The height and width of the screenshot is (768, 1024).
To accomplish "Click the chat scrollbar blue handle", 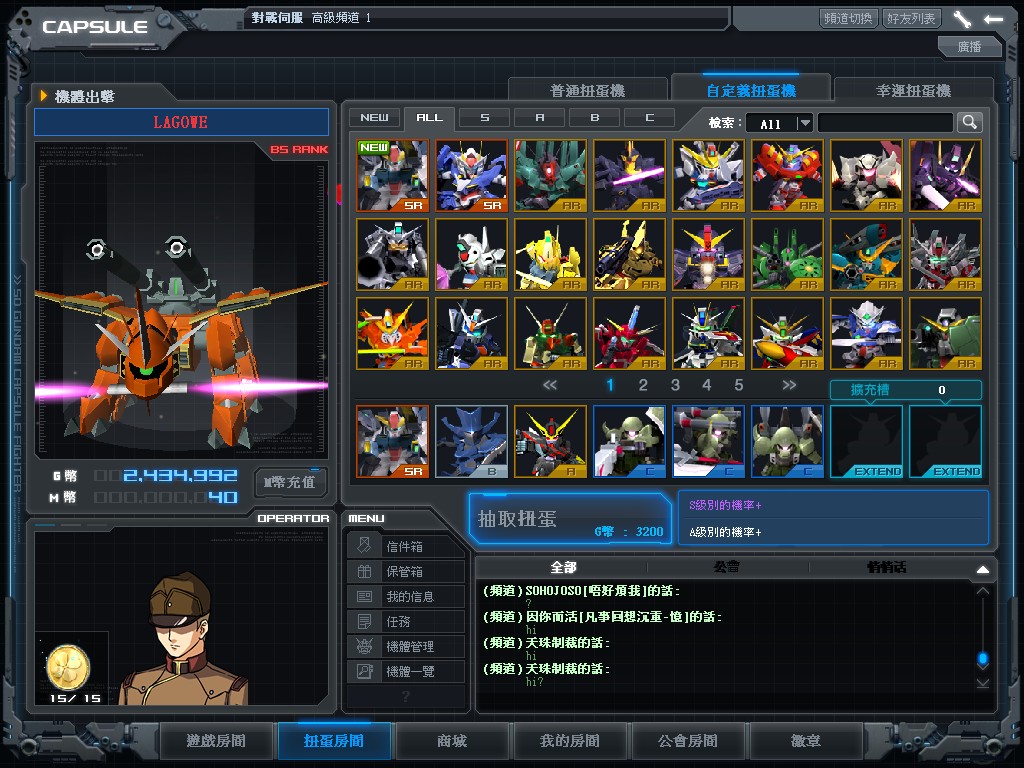I will pos(983,659).
